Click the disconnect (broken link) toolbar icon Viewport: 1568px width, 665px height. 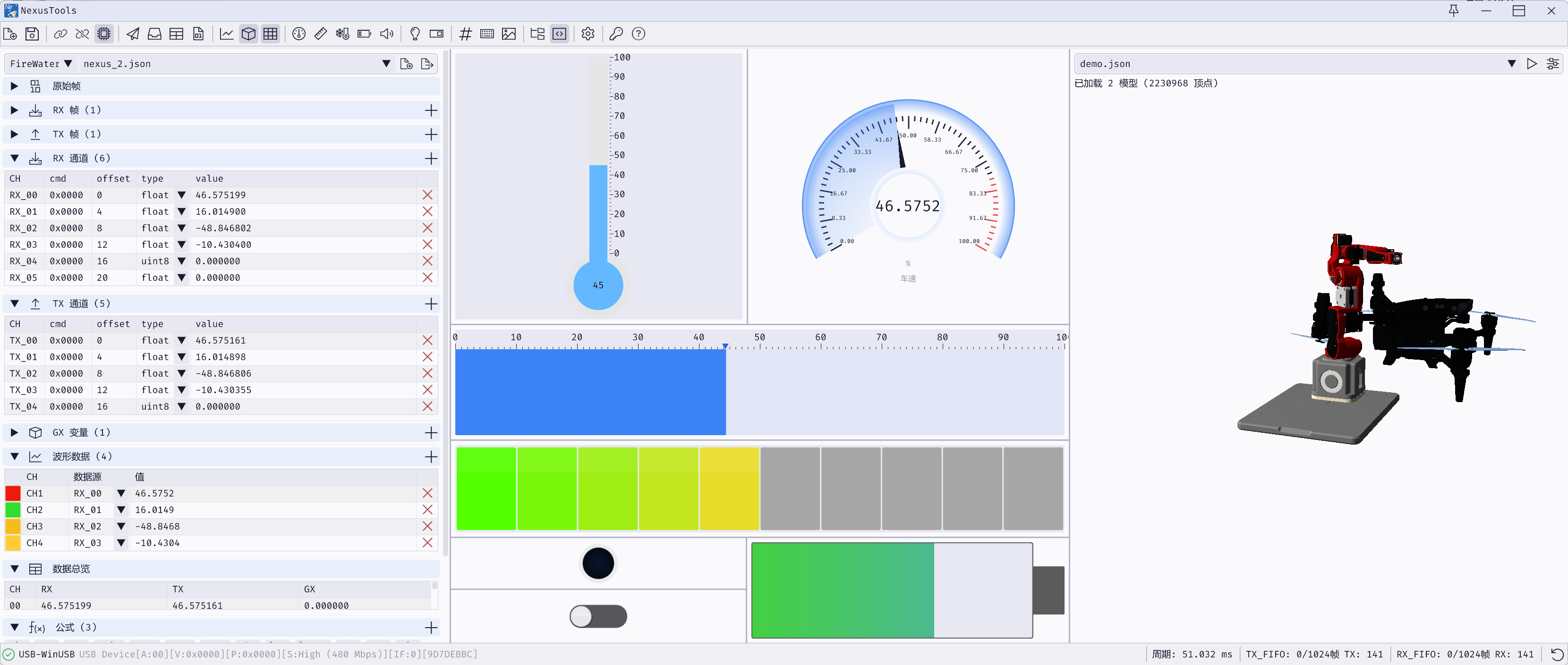(82, 34)
